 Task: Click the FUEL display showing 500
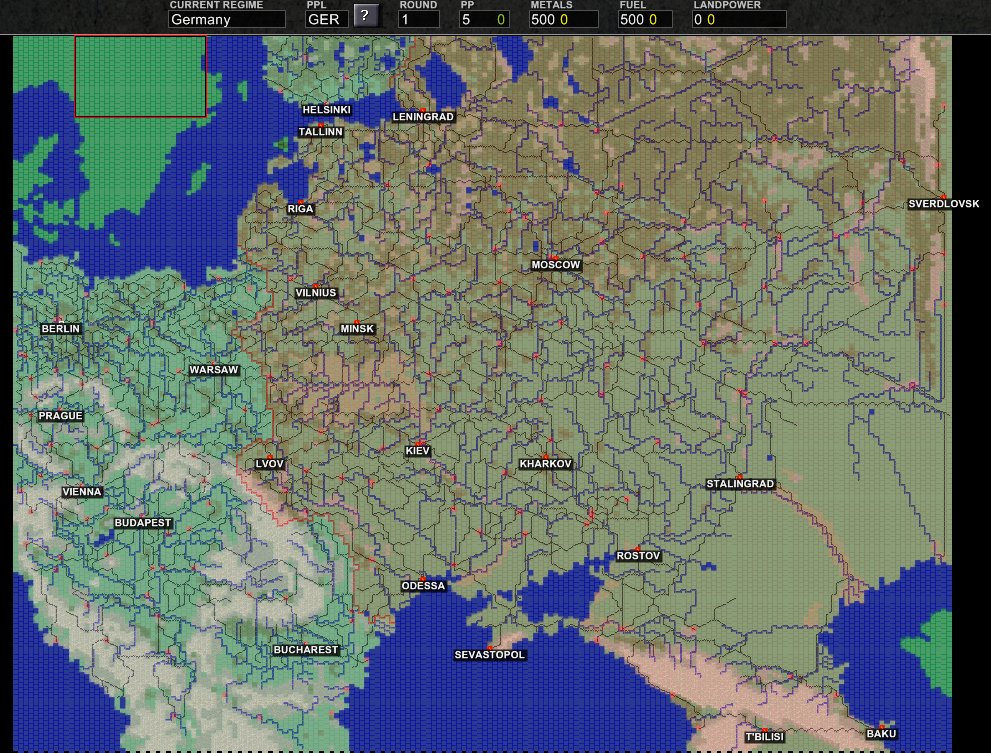[x=643, y=18]
